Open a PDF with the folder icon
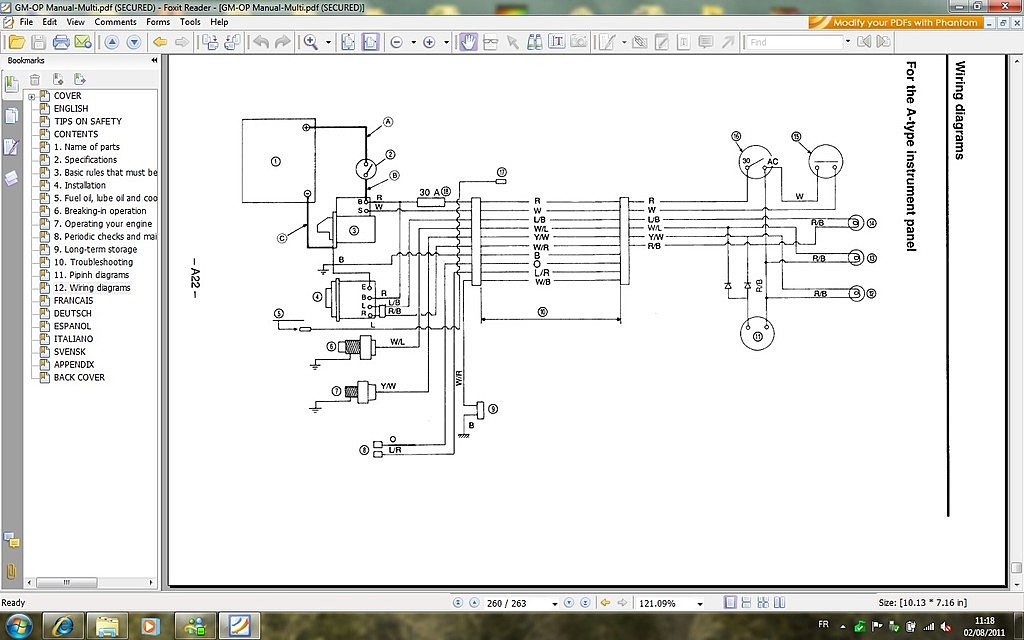 pos(16,42)
